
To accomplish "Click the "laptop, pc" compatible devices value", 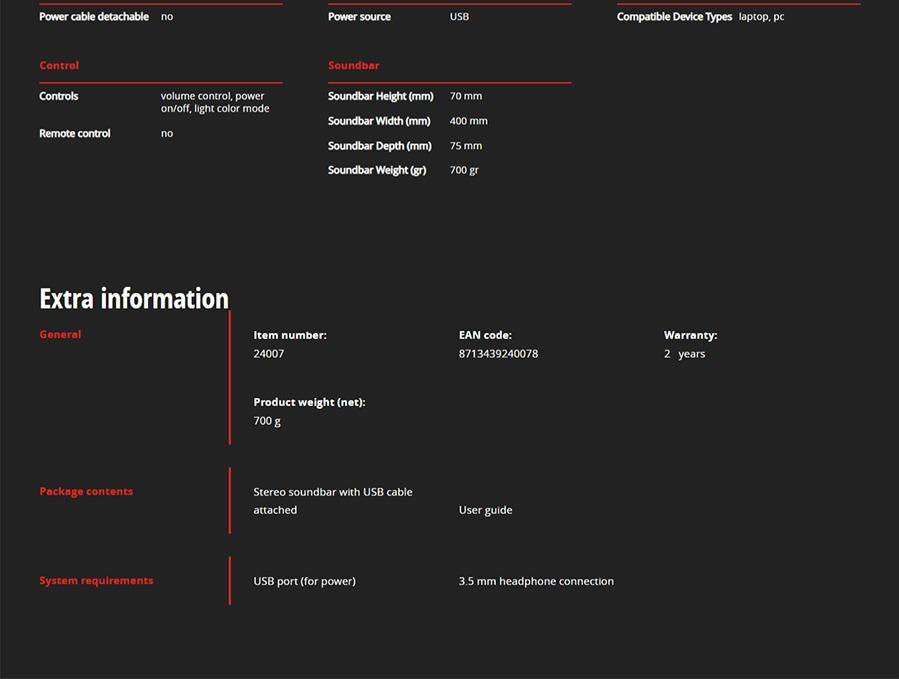I will [x=761, y=17].
